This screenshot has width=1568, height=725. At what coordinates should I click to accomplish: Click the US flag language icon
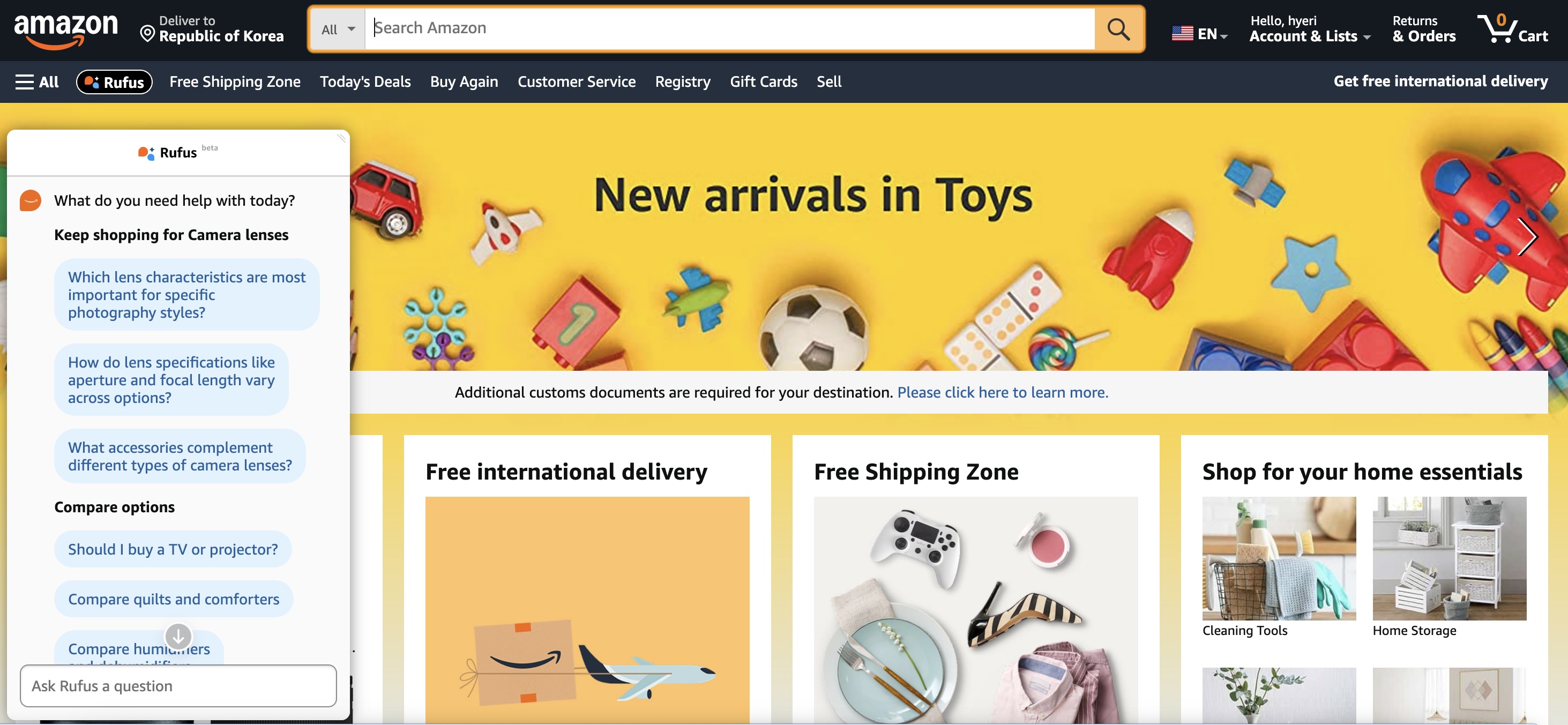point(1182,33)
